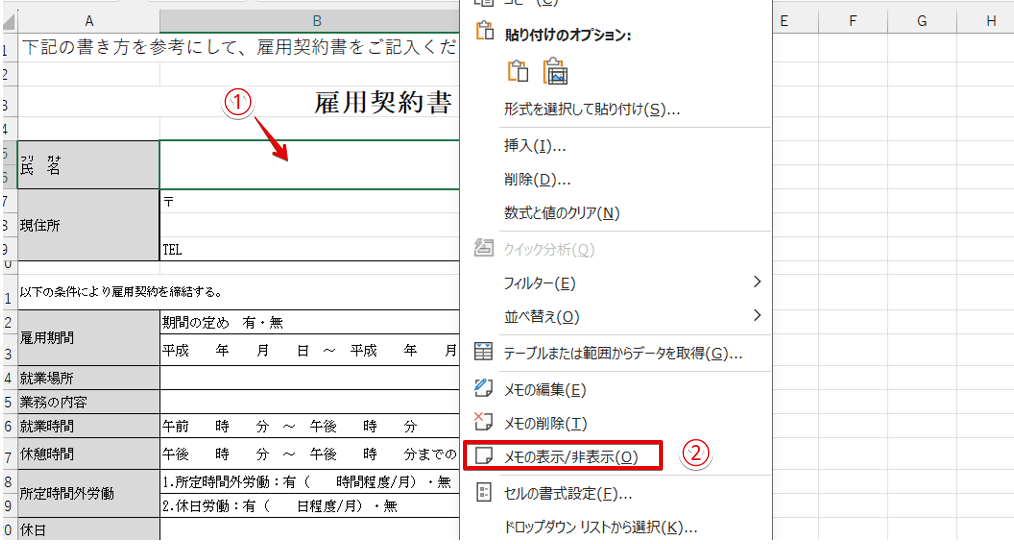Expand the 並べ替え(O) submenu arrow
Screen dimensions: 1014x544
tap(757, 316)
